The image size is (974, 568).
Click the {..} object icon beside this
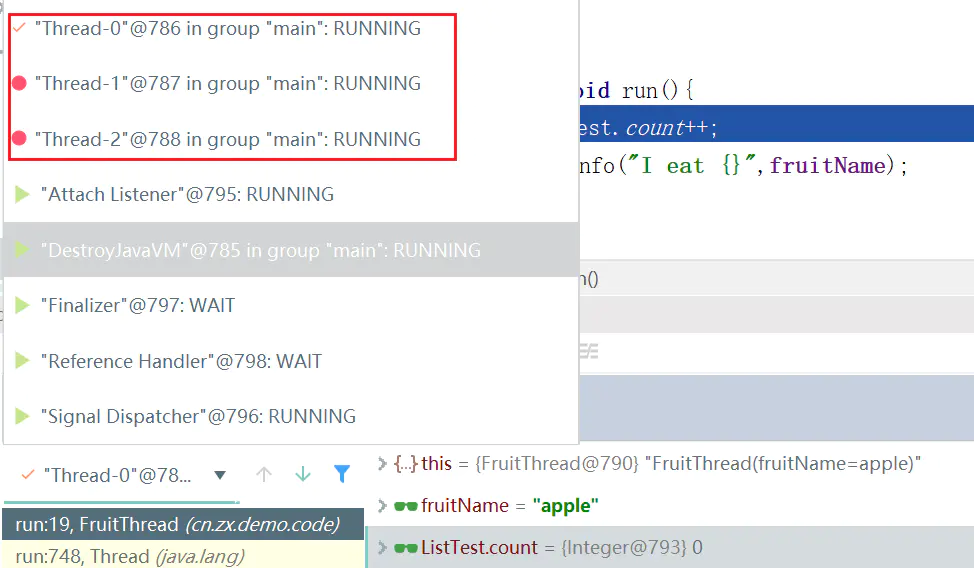(406, 464)
